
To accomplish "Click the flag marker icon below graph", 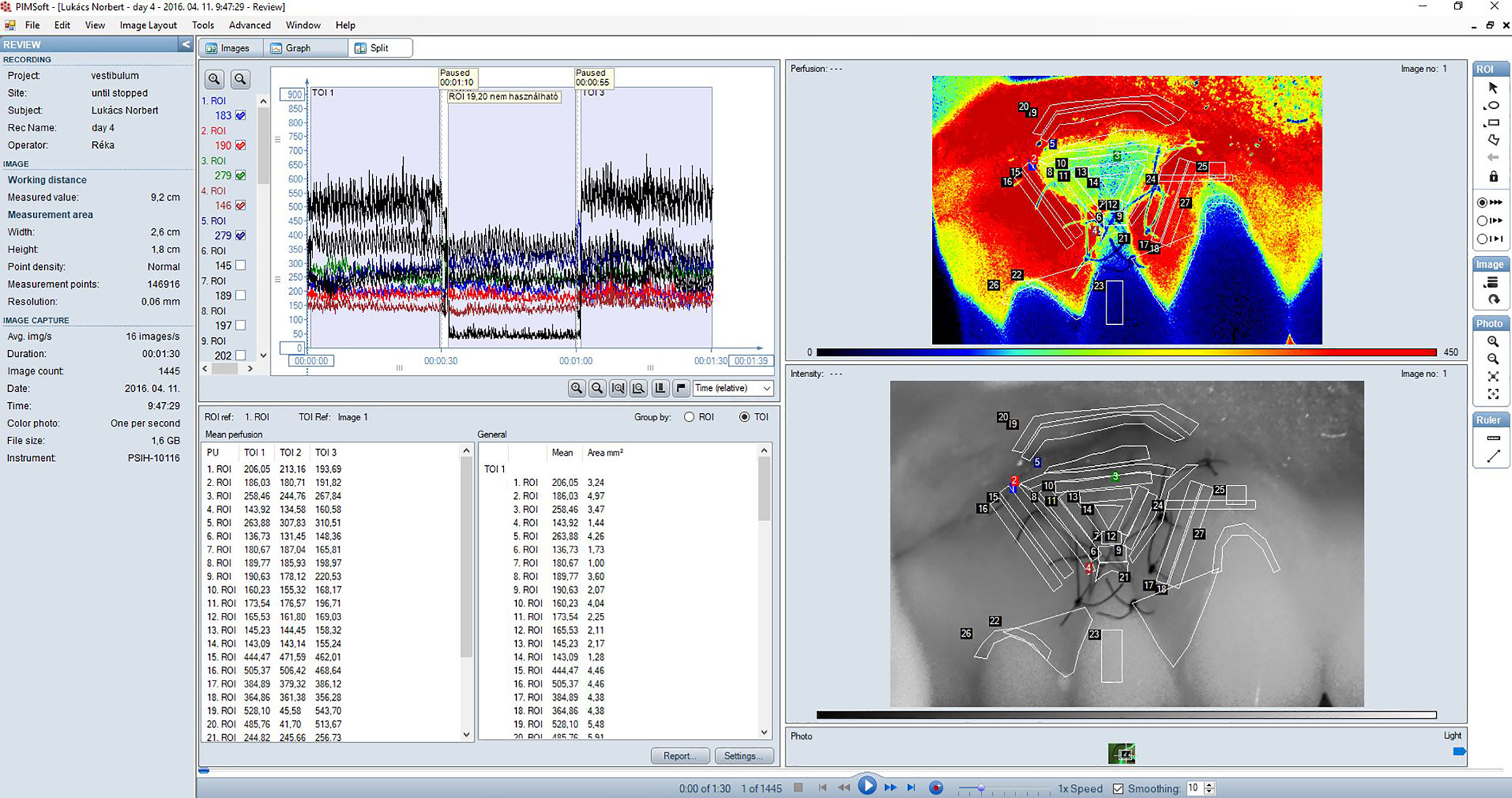I will pos(680,388).
